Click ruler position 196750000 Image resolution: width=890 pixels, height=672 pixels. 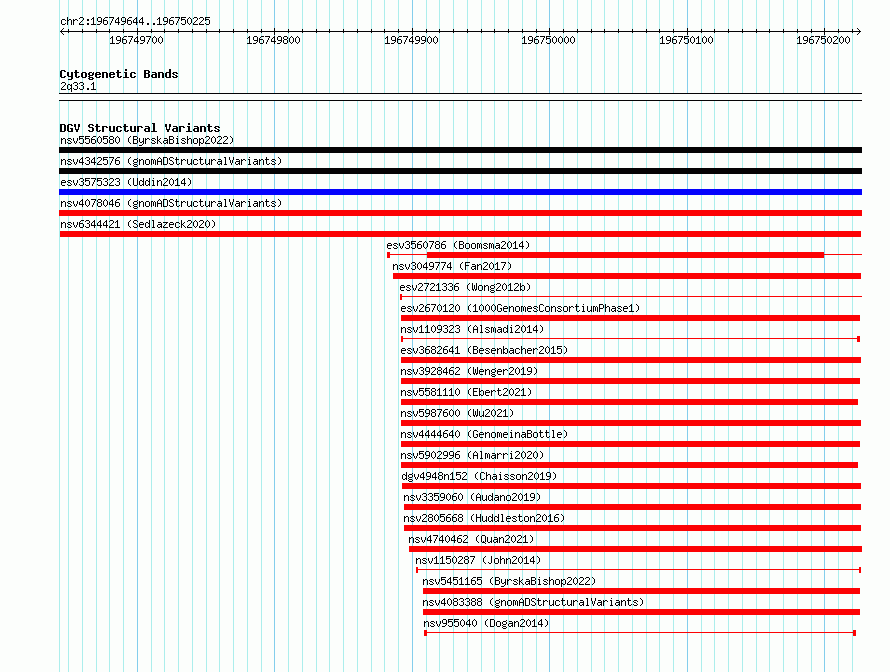pos(549,40)
